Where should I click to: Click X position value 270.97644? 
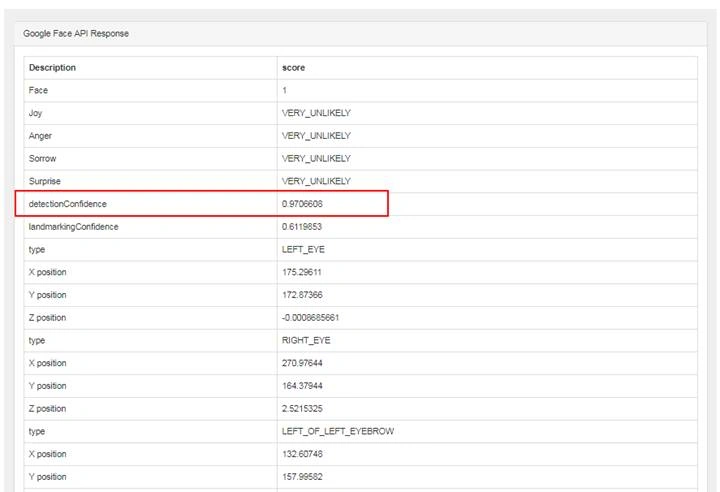click(302, 363)
